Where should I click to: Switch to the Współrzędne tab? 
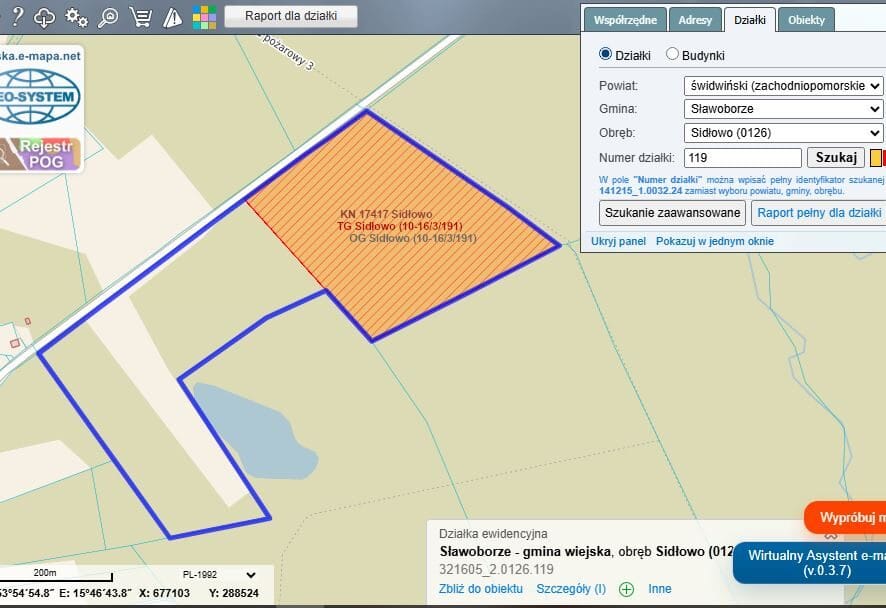(x=625, y=20)
